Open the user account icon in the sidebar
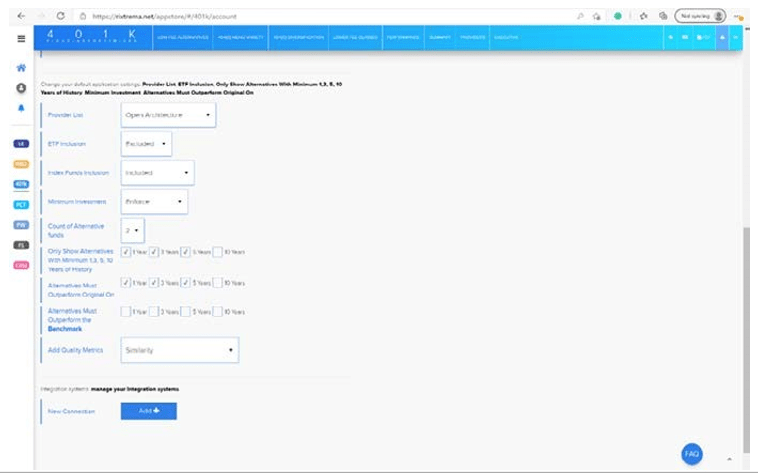 tap(21, 88)
